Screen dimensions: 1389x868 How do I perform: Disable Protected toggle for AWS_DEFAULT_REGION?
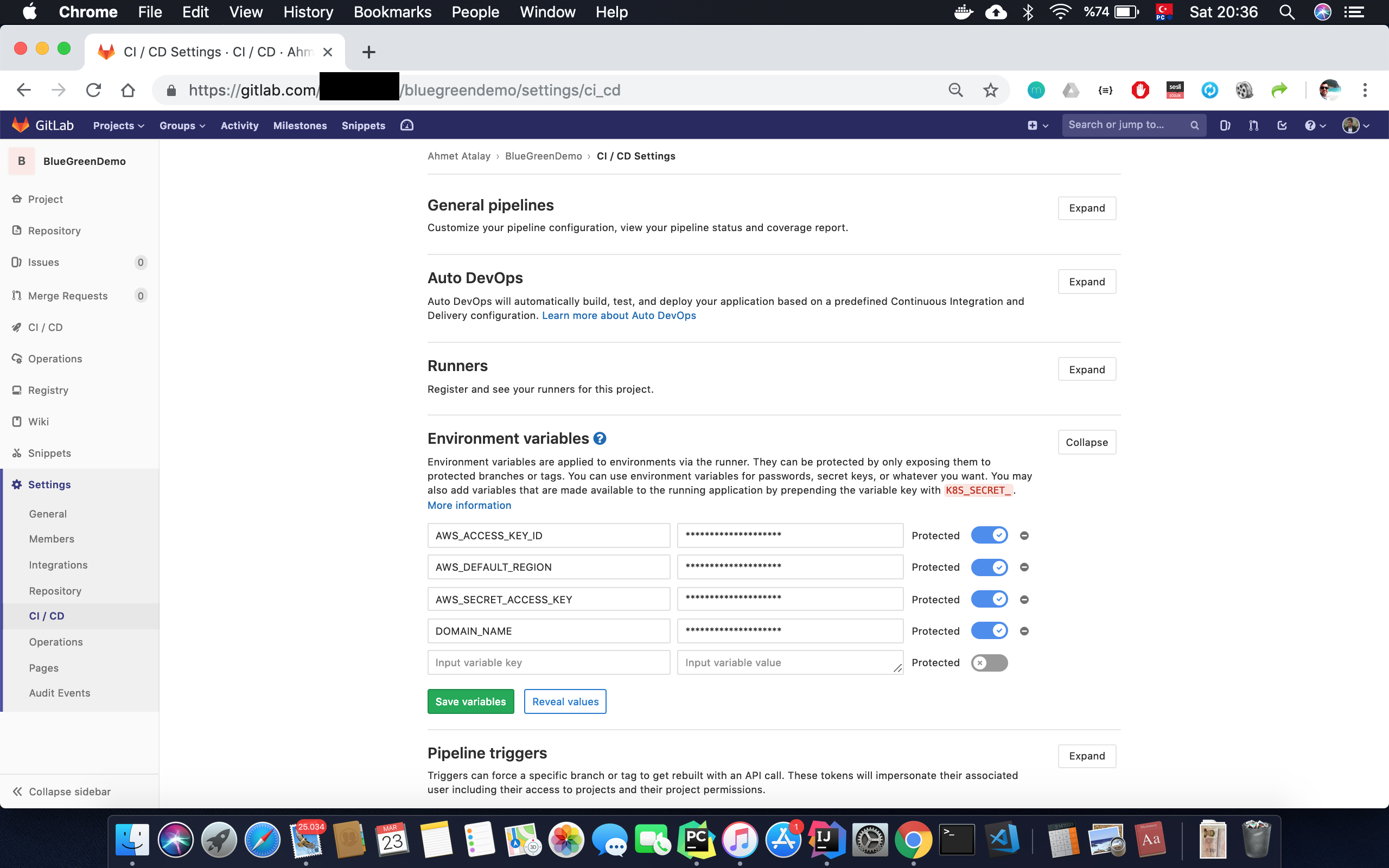989,567
